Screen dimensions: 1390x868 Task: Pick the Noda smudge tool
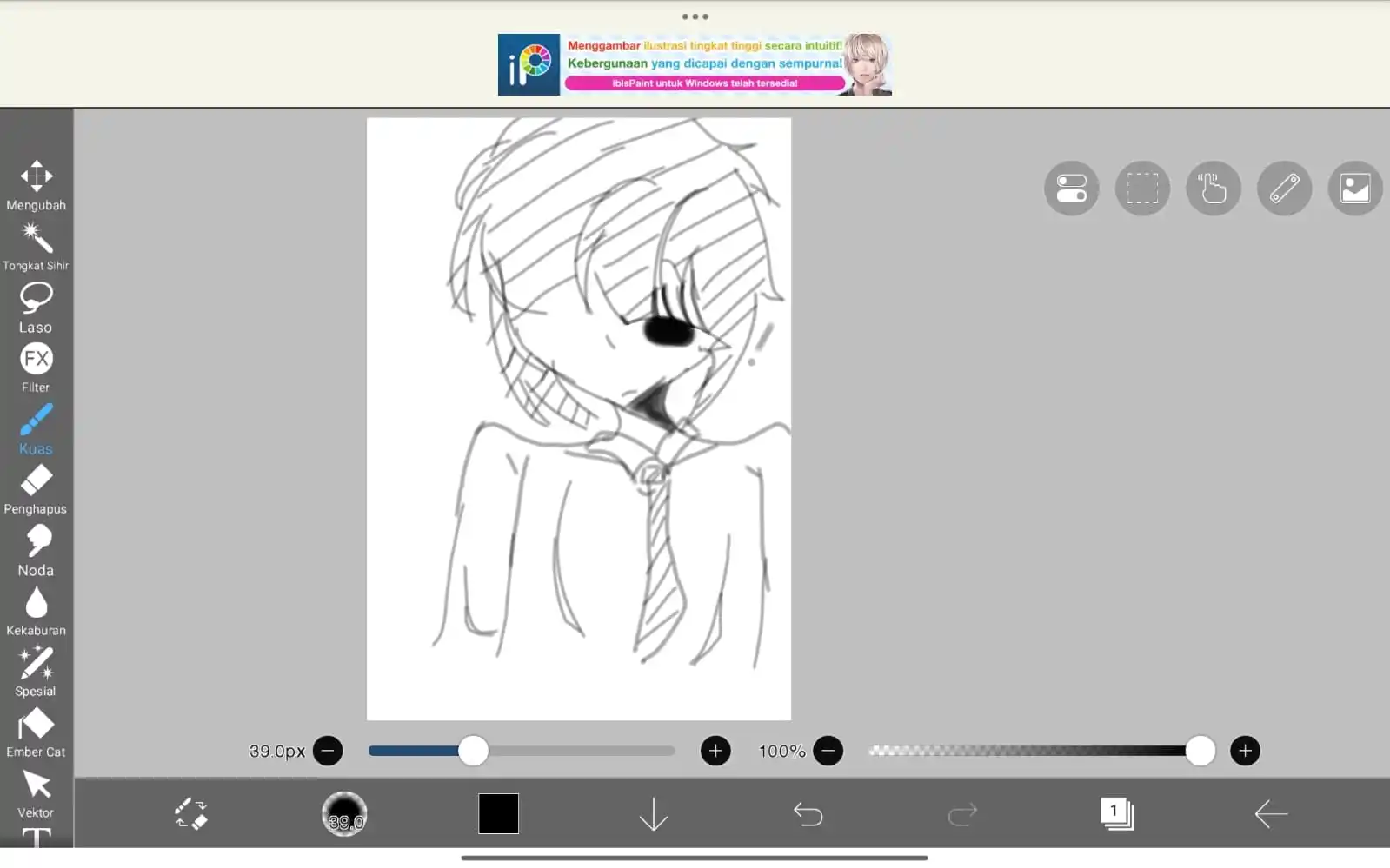click(36, 551)
